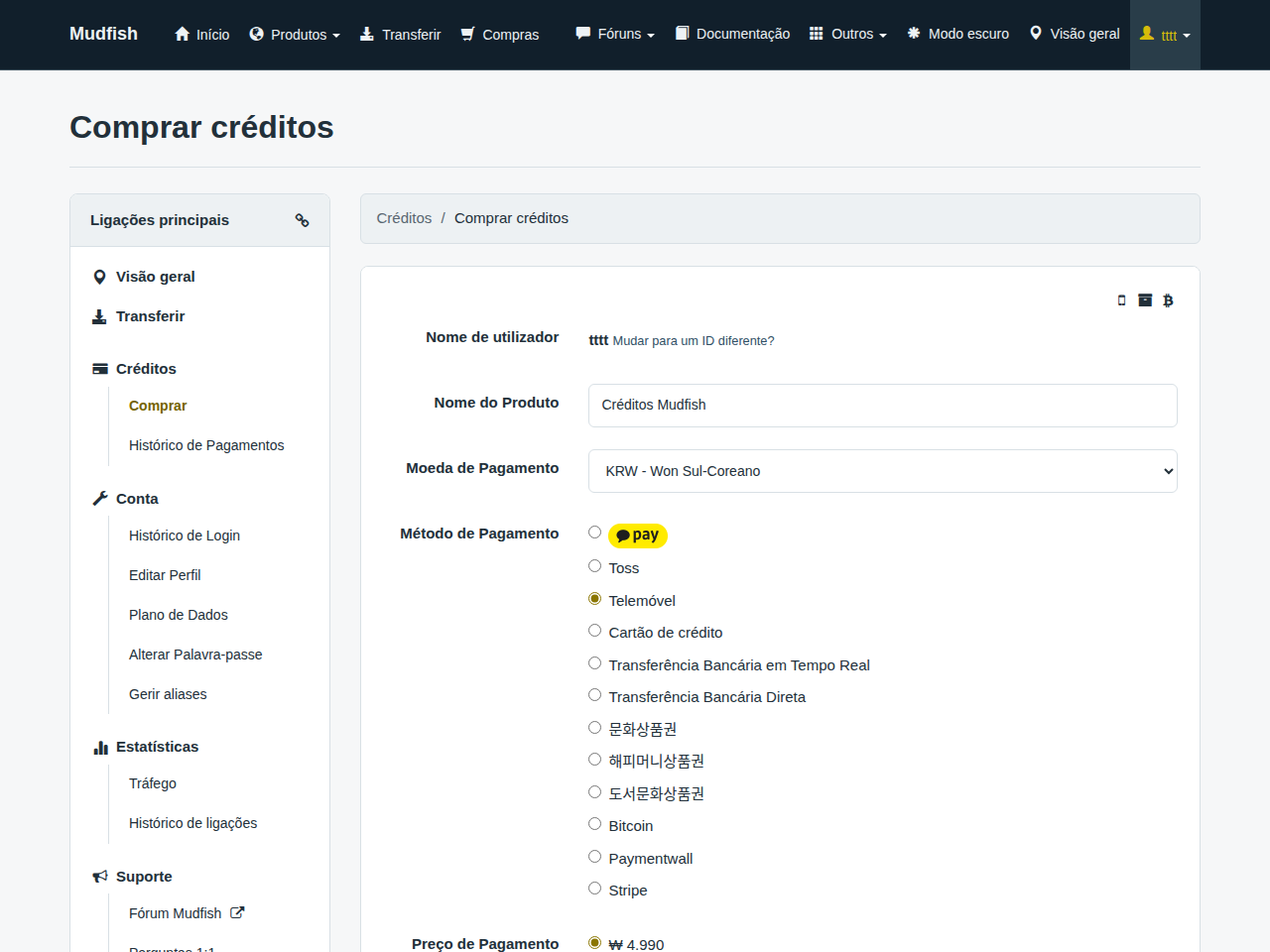Image resolution: width=1270 pixels, height=952 pixels.
Task: Click the book icon beside Documentação
Action: pos(683,34)
